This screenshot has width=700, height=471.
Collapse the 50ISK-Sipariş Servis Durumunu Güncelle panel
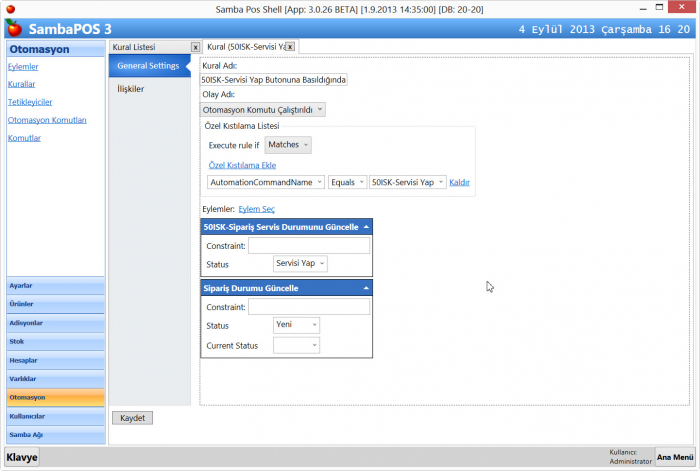coord(365,228)
